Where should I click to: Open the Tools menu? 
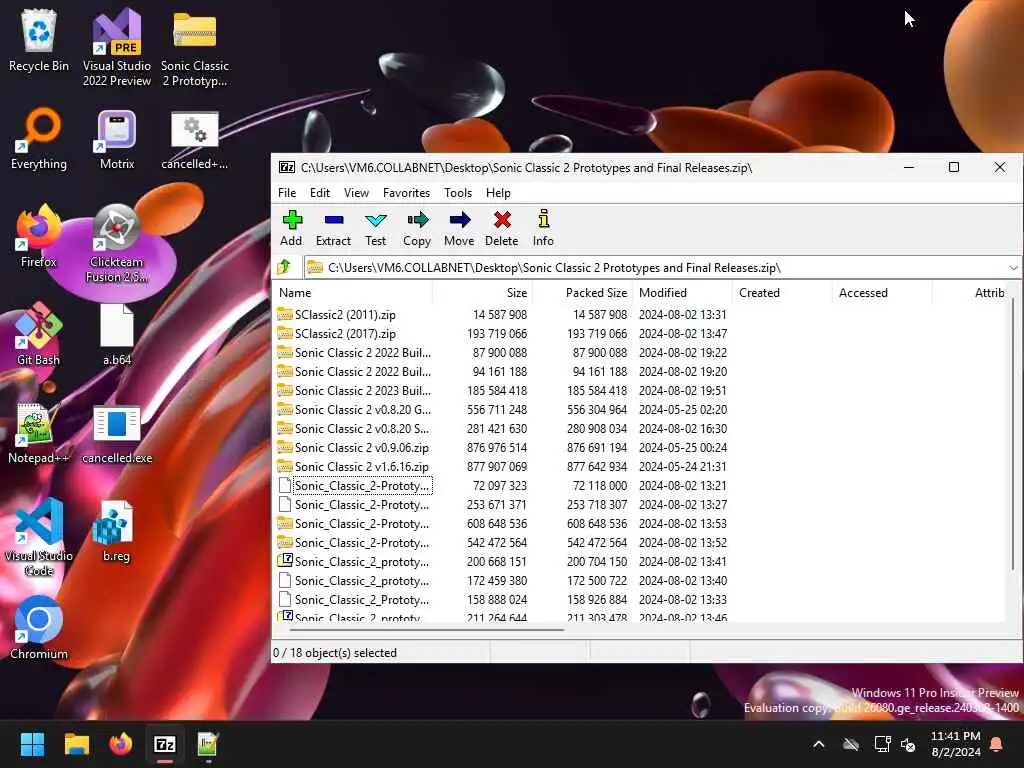(x=458, y=193)
